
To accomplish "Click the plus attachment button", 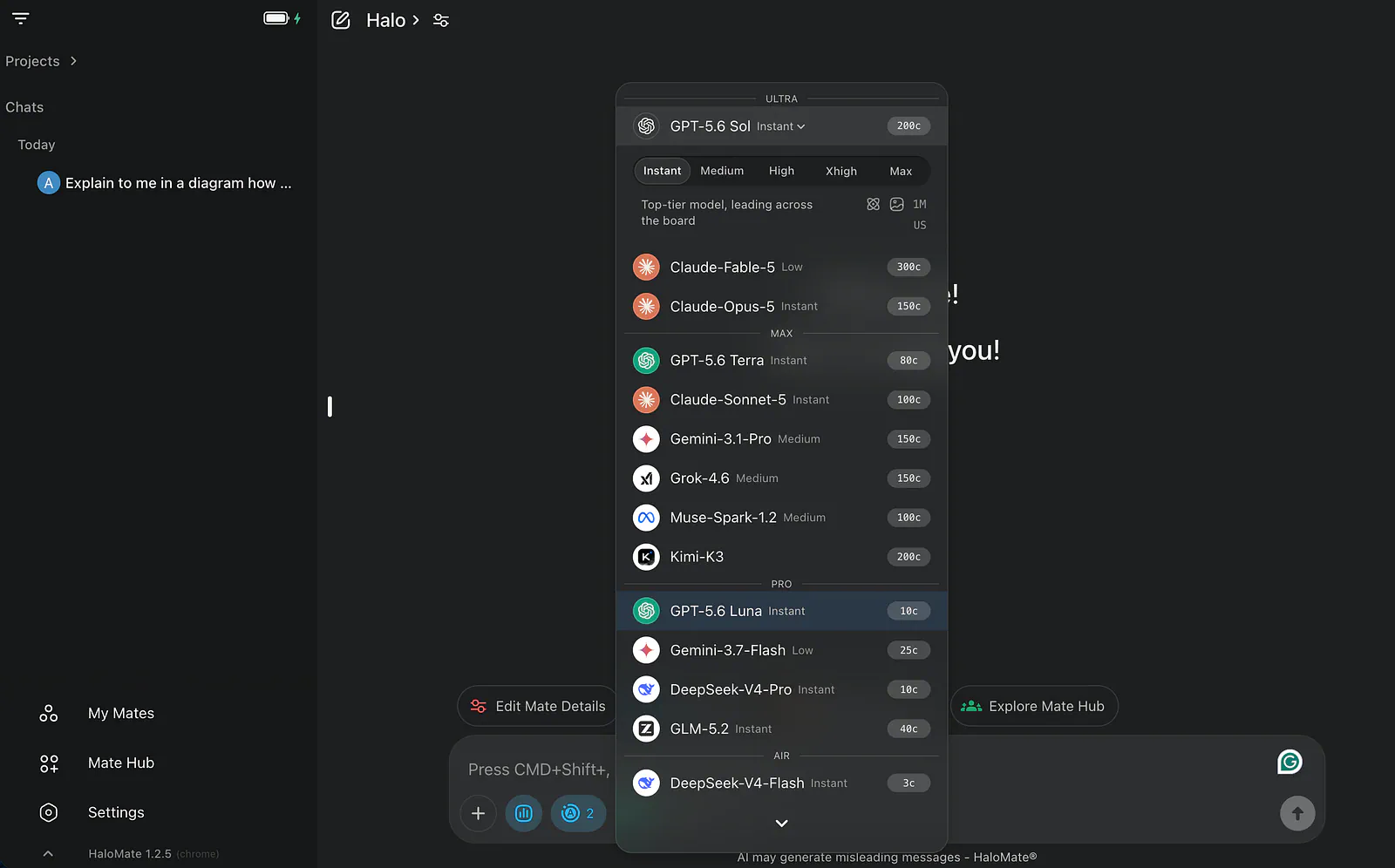I will pyautogui.click(x=478, y=813).
